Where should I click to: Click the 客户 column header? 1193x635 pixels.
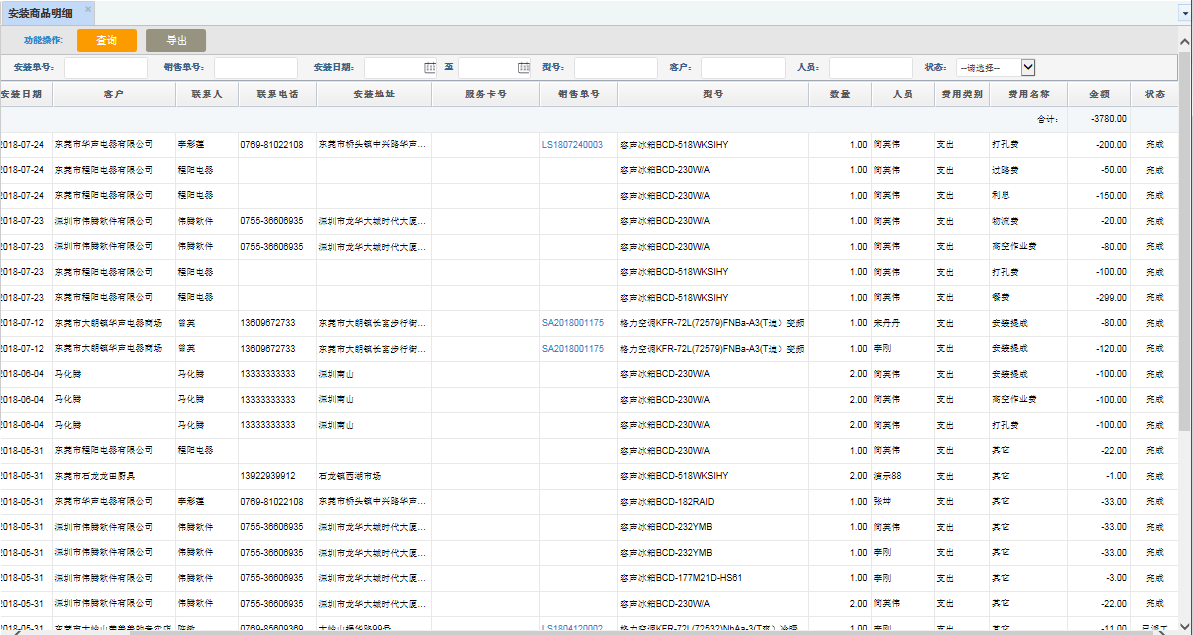[113, 94]
